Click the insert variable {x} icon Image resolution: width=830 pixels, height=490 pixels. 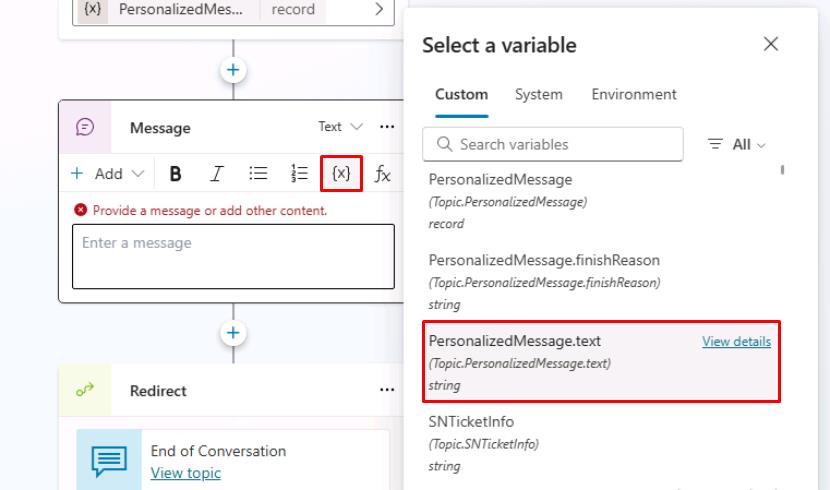coord(341,174)
